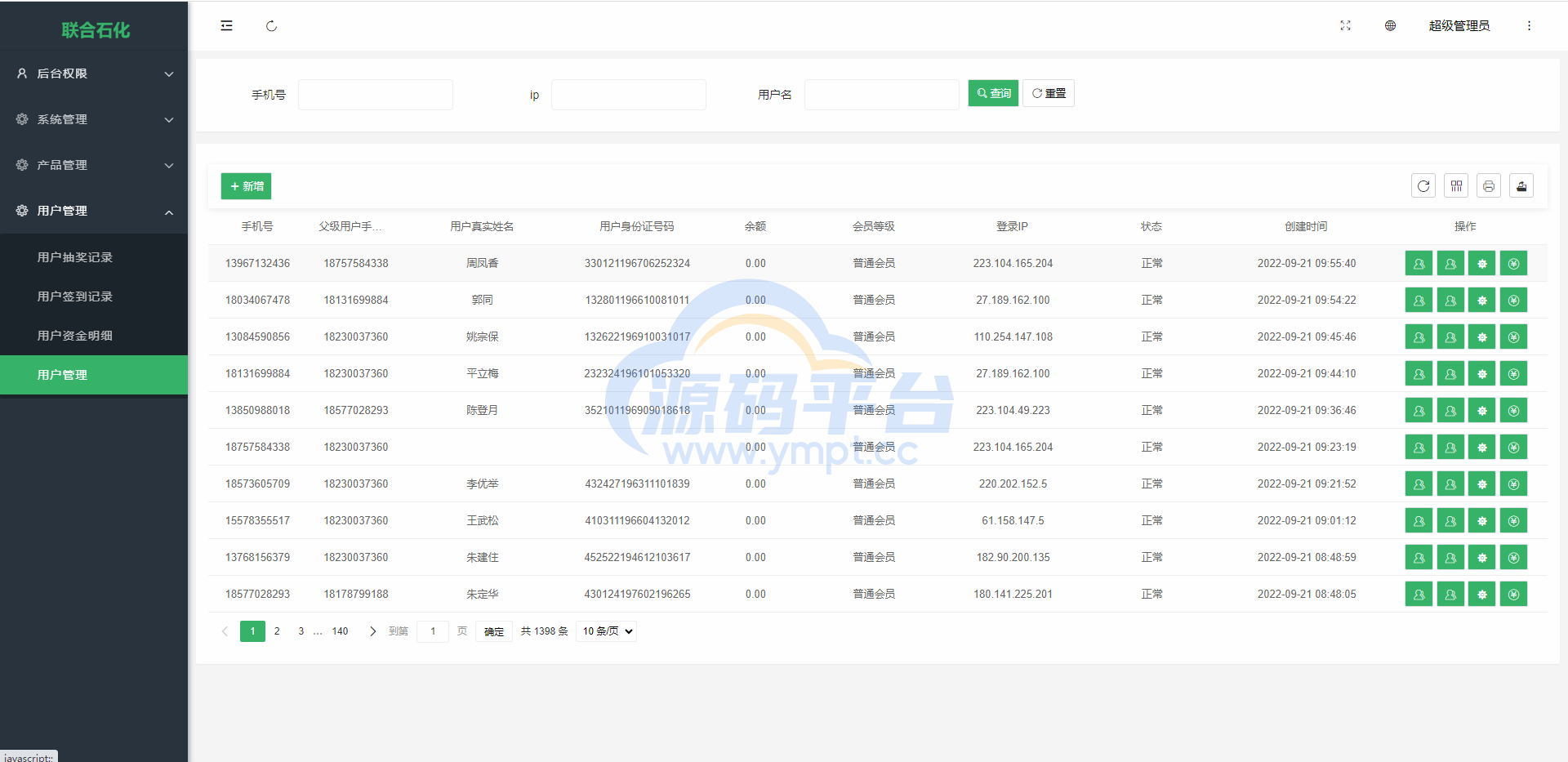This screenshot has height=762, width=1568.
Task: Go to page 3 in pagination
Action: (x=301, y=631)
